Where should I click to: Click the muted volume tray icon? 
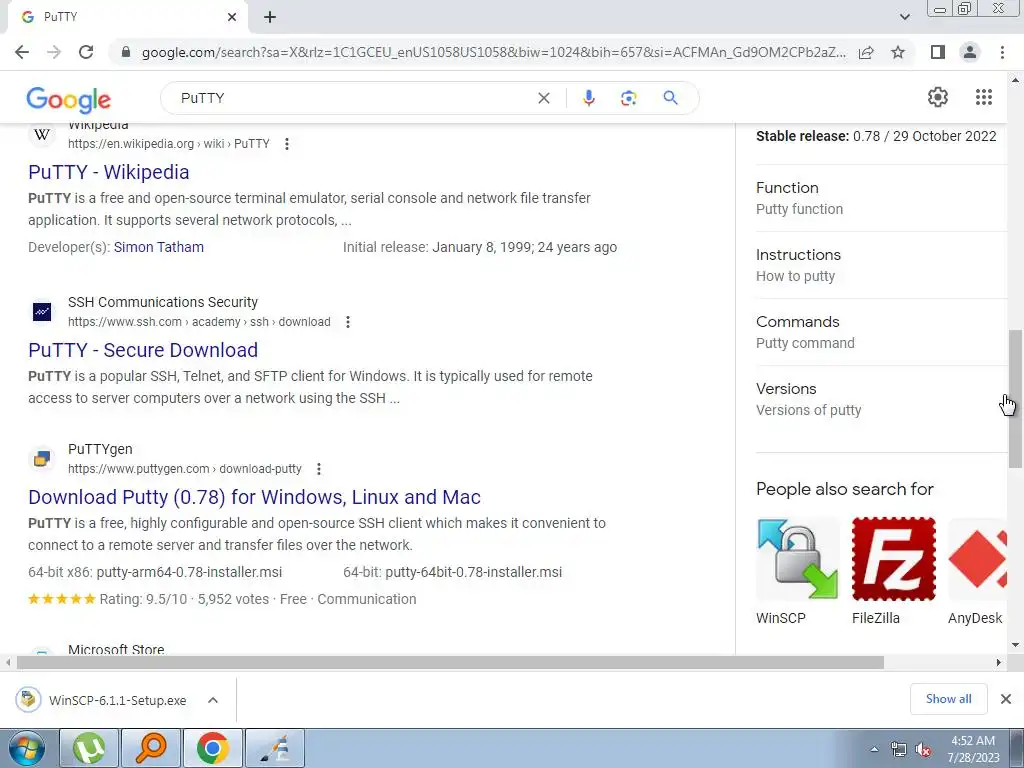coord(923,750)
